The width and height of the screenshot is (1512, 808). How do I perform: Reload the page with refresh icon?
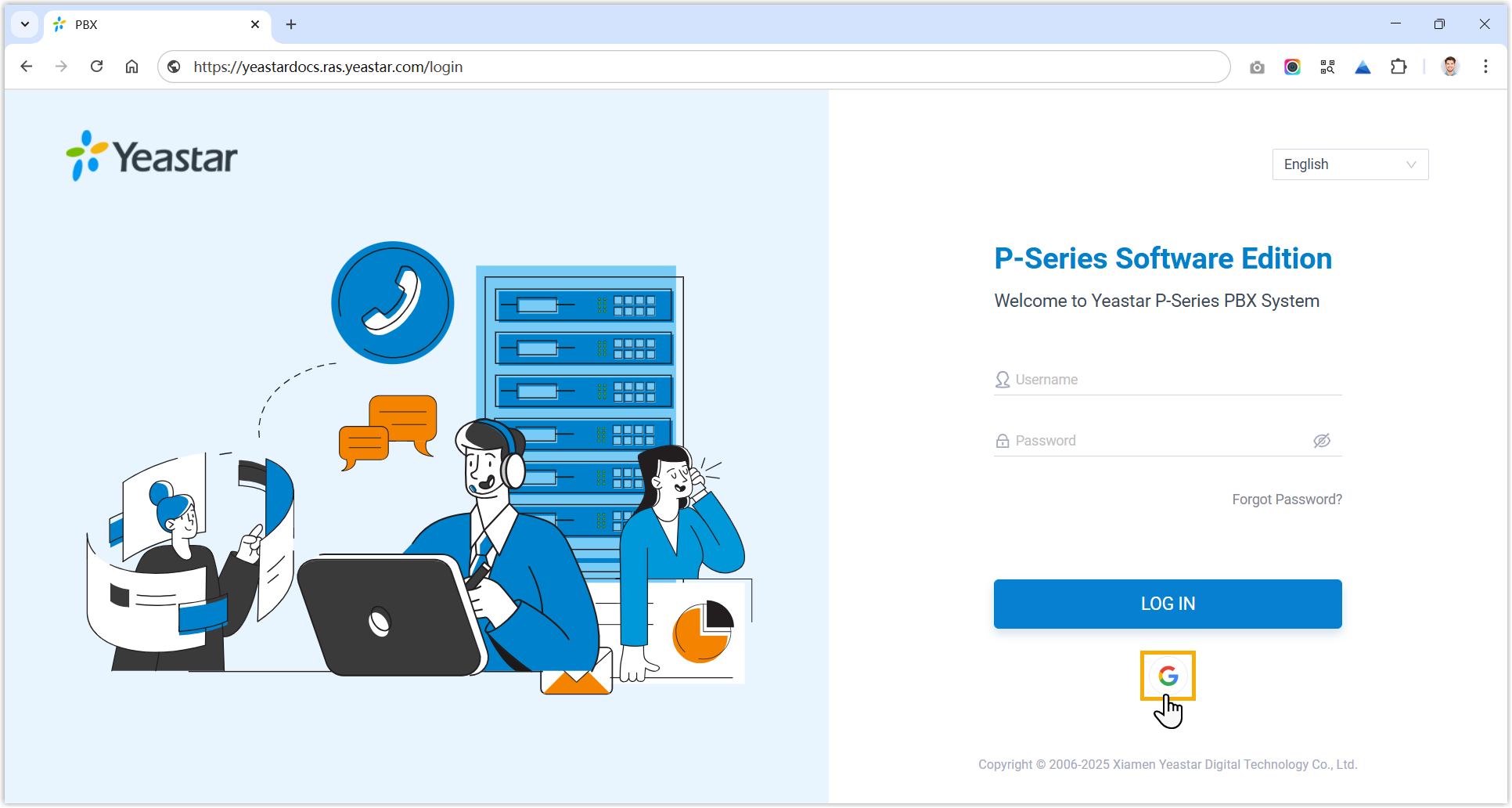pyautogui.click(x=97, y=67)
